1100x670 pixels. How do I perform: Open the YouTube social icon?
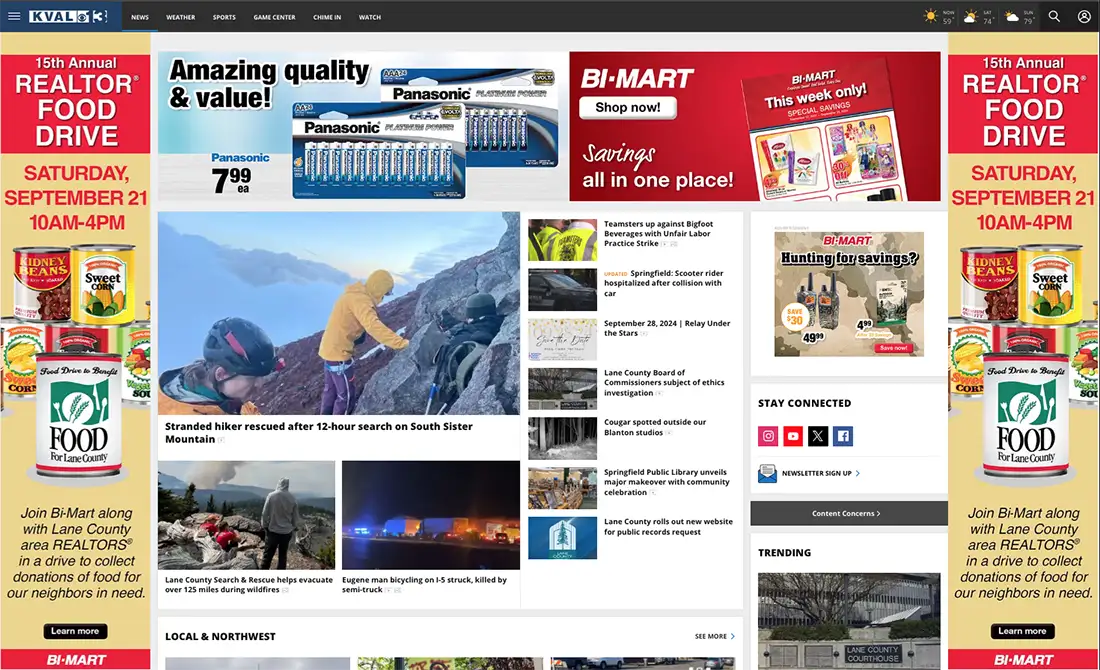[793, 436]
